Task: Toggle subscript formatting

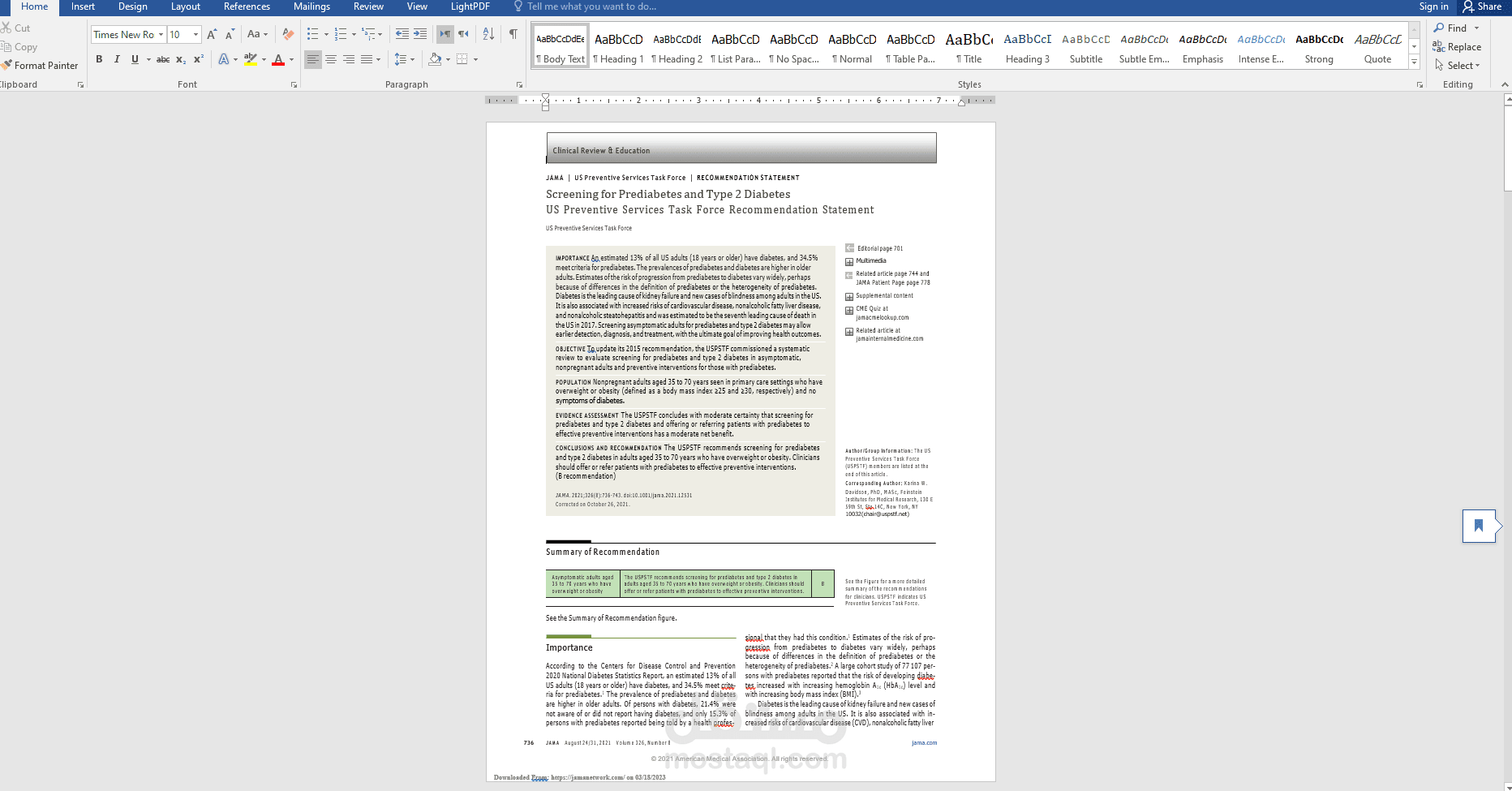Action: point(181,59)
